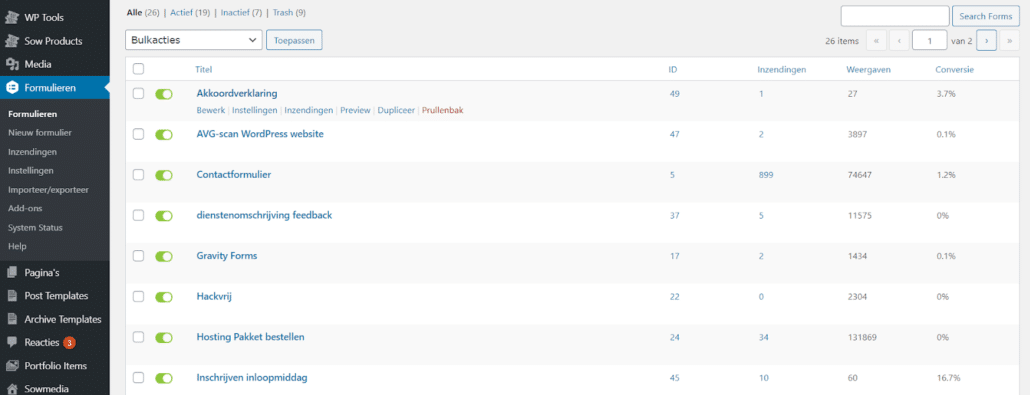Open WP Tools sidebar icon
Viewport: 1030px width, 395px height.
click(x=11, y=18)
